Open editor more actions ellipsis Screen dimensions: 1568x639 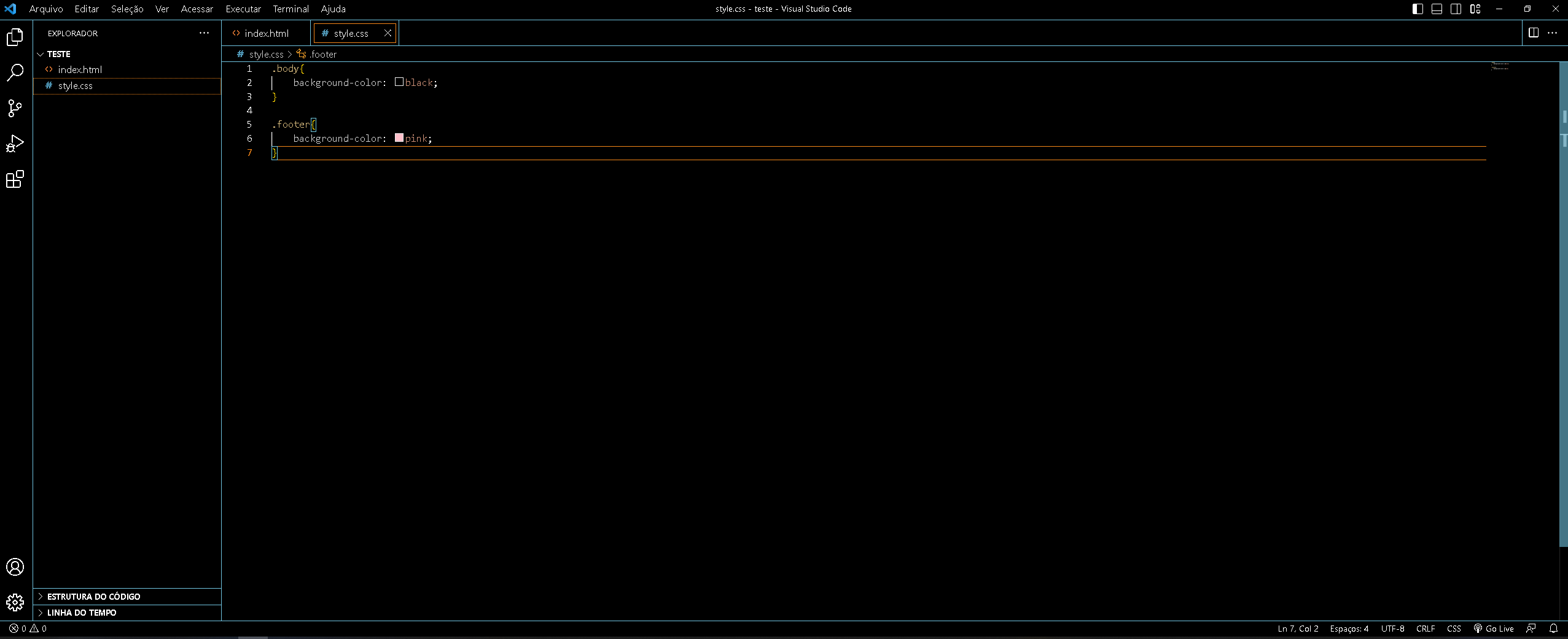pos(1552,33)
